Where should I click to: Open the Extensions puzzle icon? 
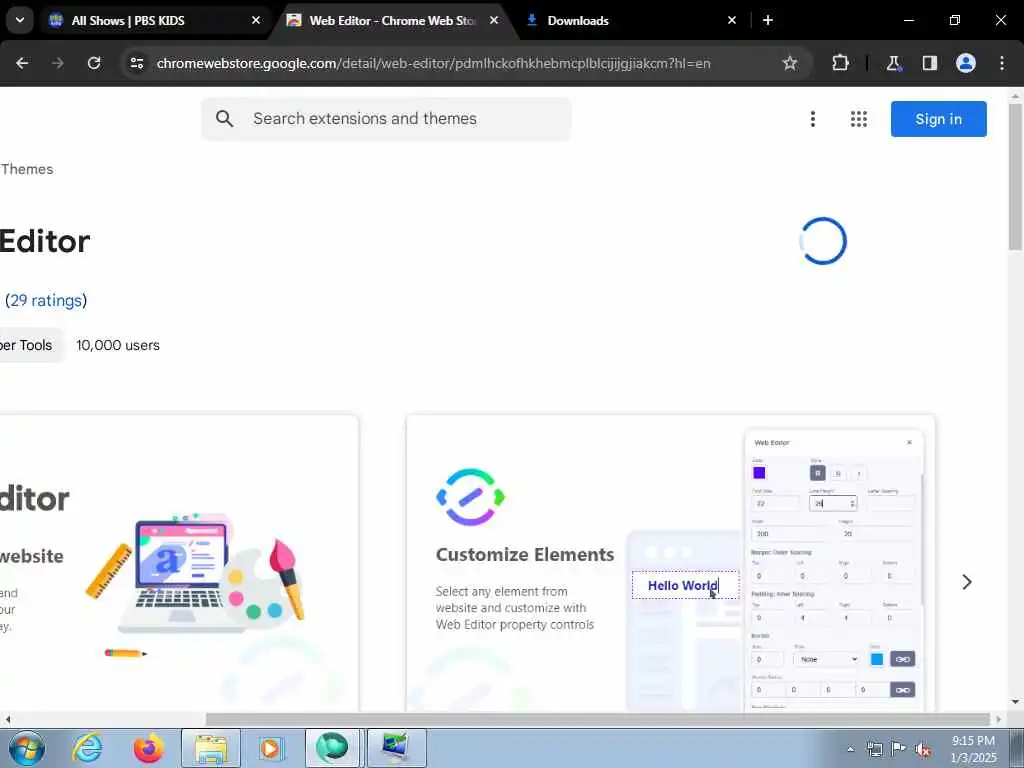pyautogui.click(x=840, y=63)
